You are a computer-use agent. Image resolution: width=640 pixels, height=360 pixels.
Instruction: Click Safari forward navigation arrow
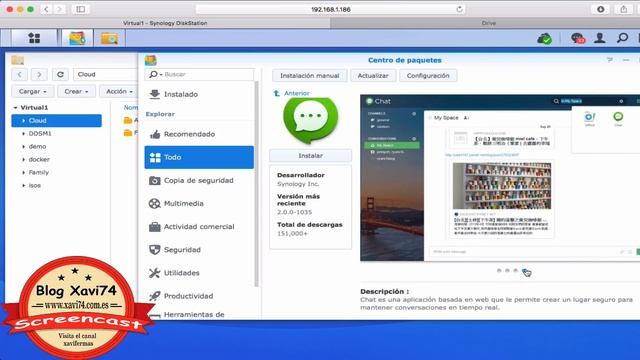click(60, 9)
